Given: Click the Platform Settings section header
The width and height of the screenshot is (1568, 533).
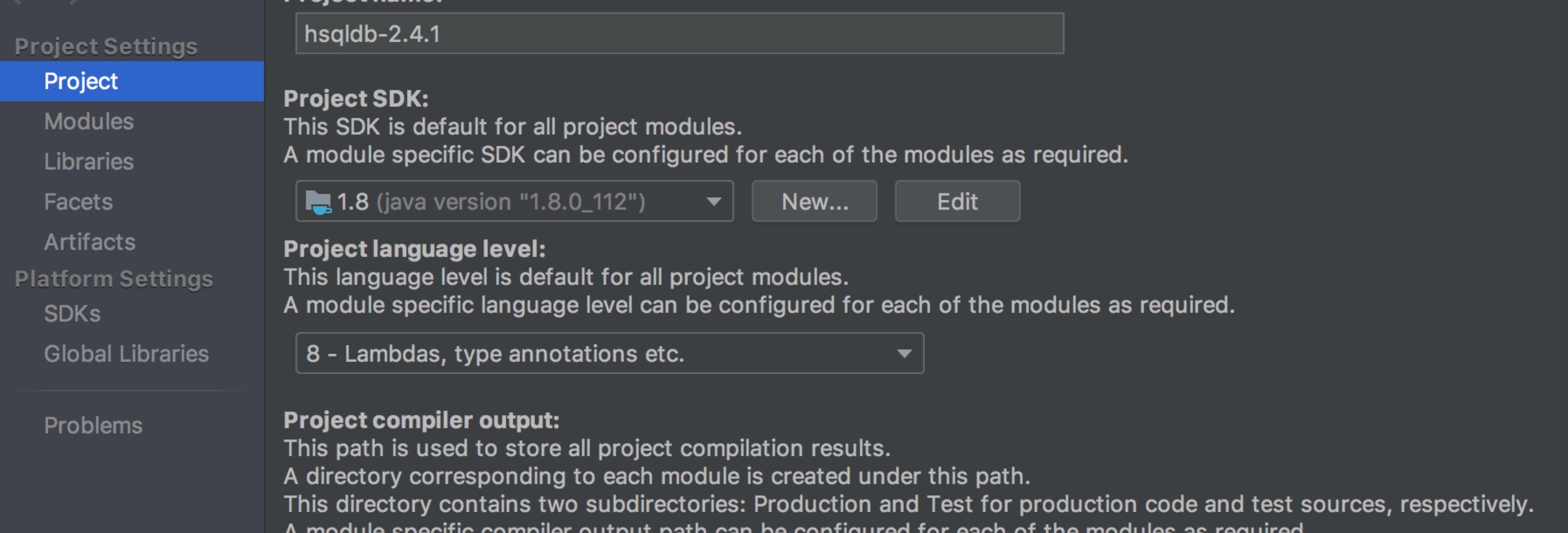Looking at the screenshot, I should coord(114,279).
